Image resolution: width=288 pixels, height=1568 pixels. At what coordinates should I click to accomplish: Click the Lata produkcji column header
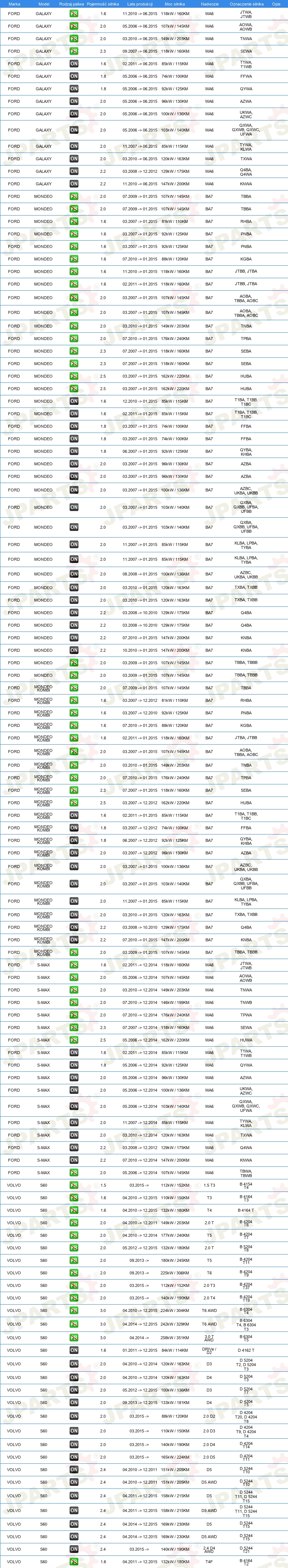point(140,4)
